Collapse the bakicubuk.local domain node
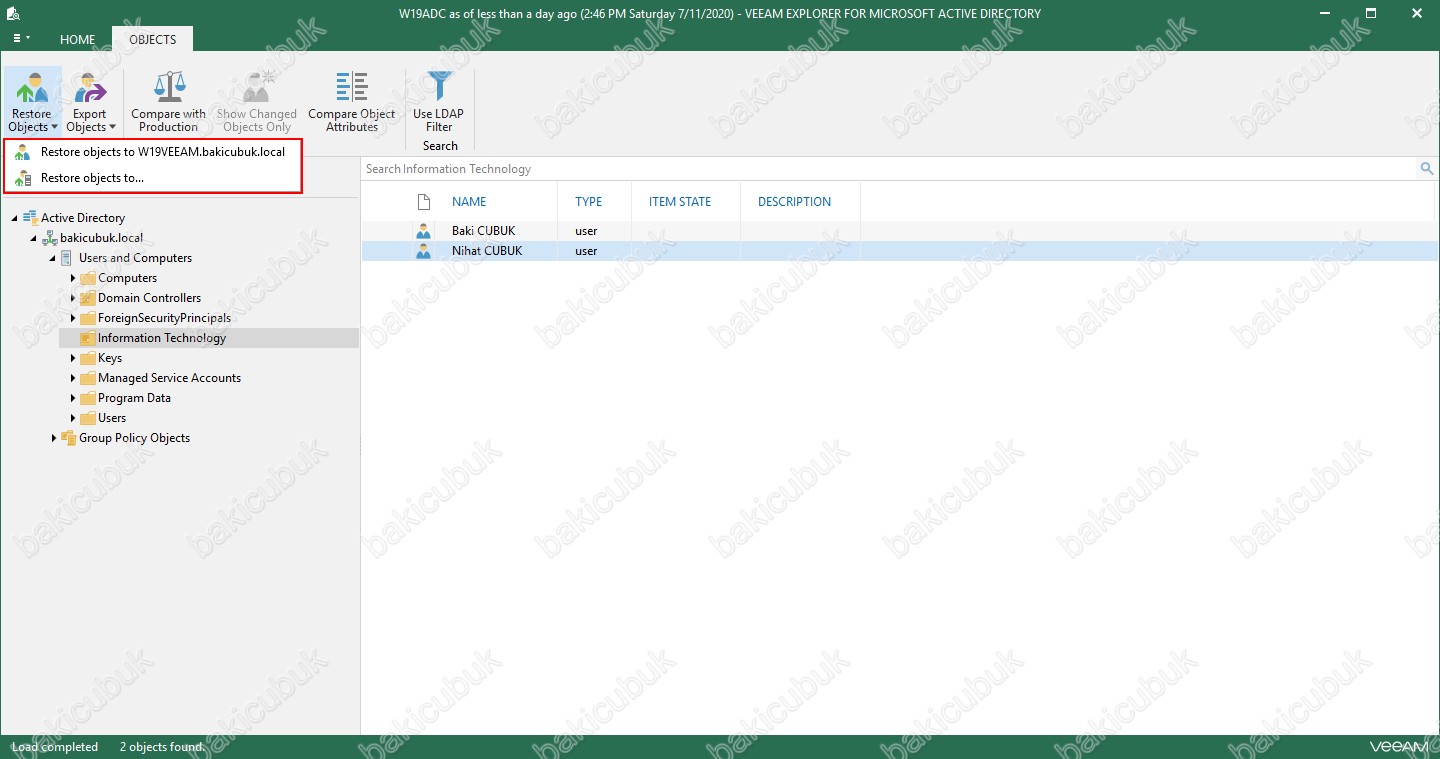 34,238
